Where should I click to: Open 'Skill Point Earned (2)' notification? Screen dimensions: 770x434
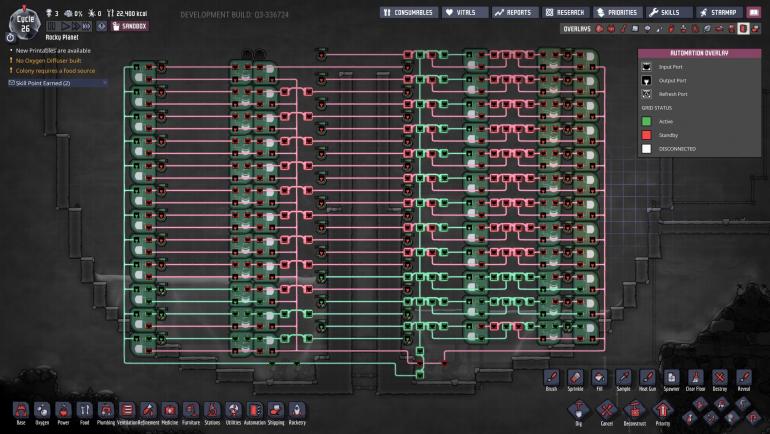pos(57,83)
